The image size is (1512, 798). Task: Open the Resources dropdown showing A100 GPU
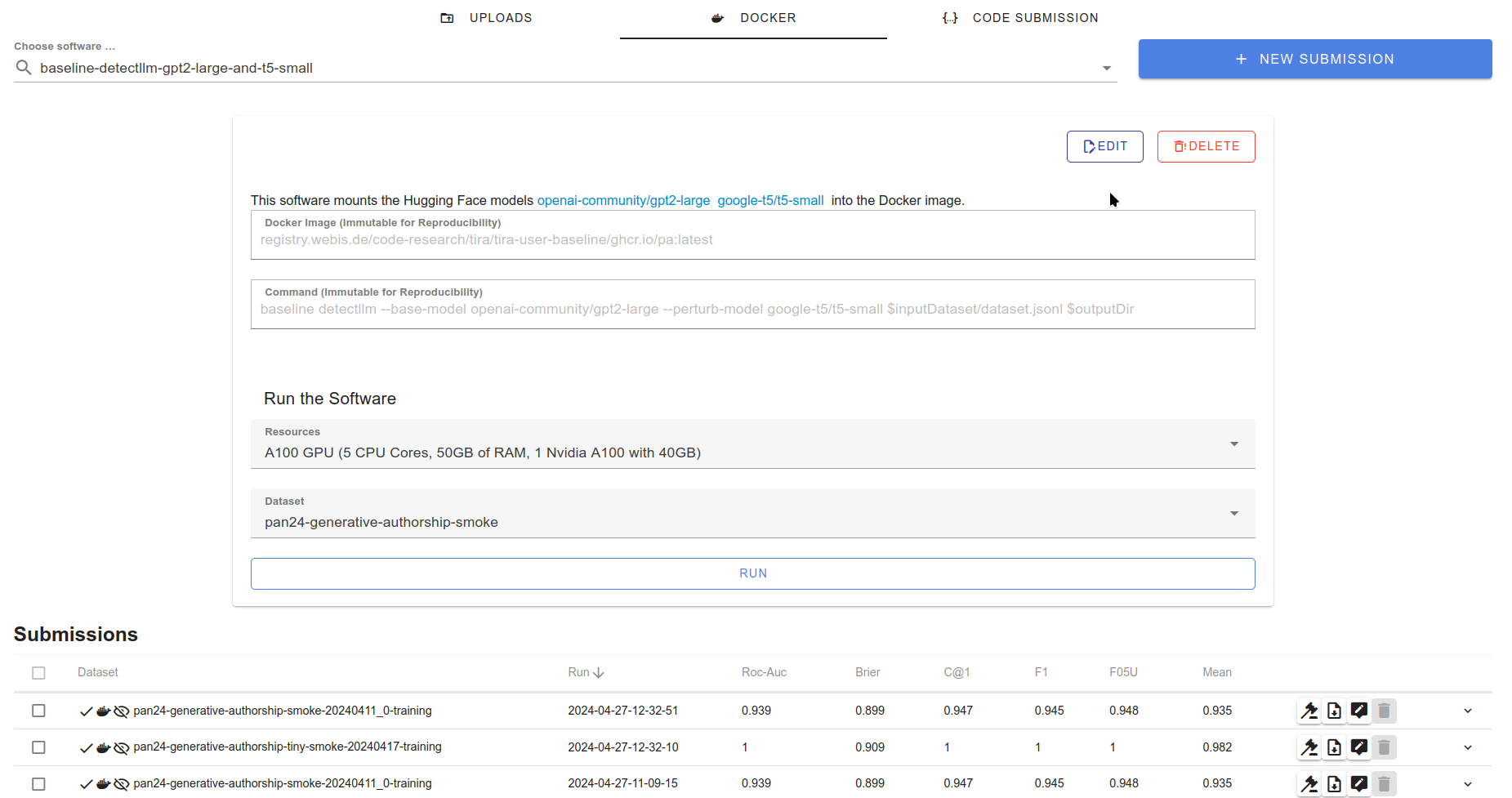click(x=1234, y=444)
